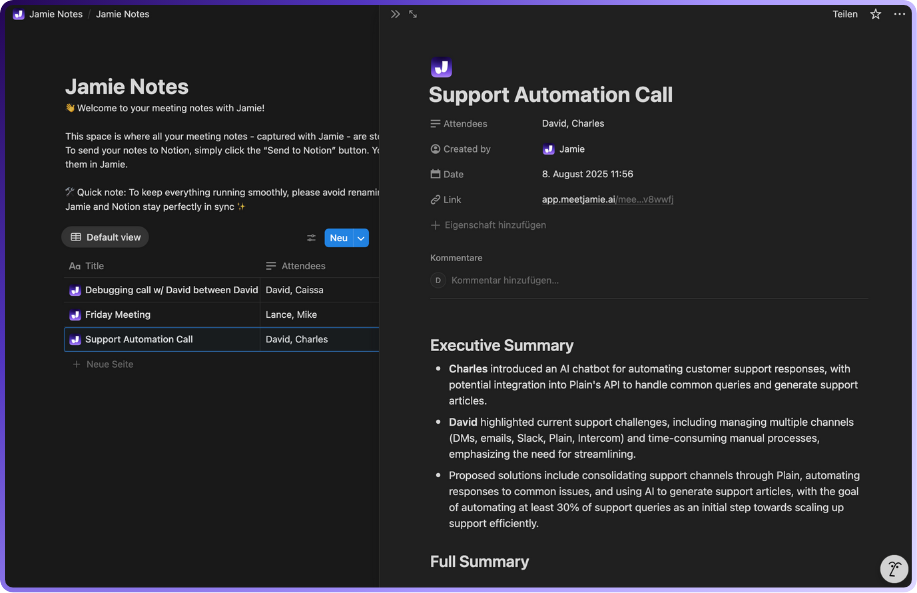Click the Jamie icon on Debugging call row
917x593 pixels.
[x=75, y=291]
